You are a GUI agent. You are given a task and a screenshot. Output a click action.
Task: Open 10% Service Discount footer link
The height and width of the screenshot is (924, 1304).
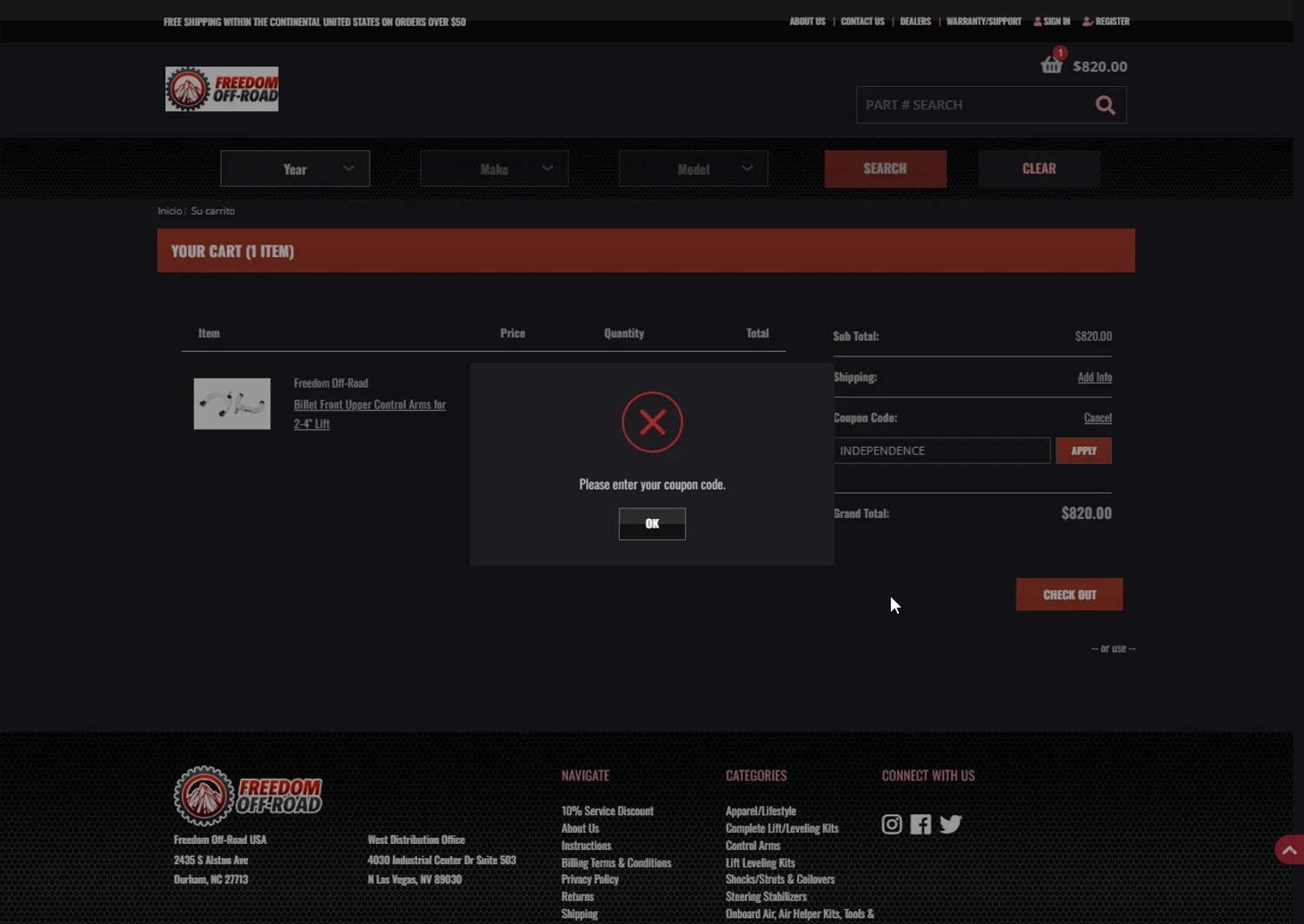(608, 811)
